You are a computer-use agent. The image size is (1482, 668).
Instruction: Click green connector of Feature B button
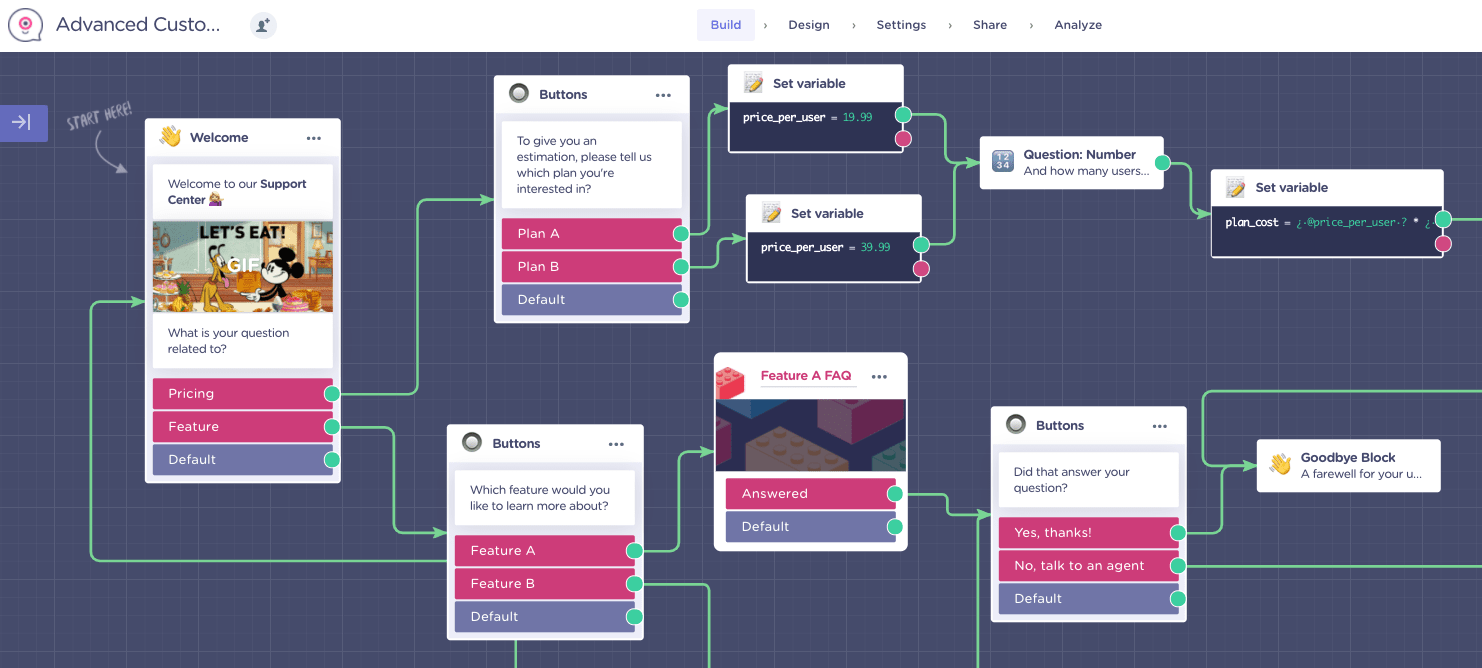click(634, 584)
